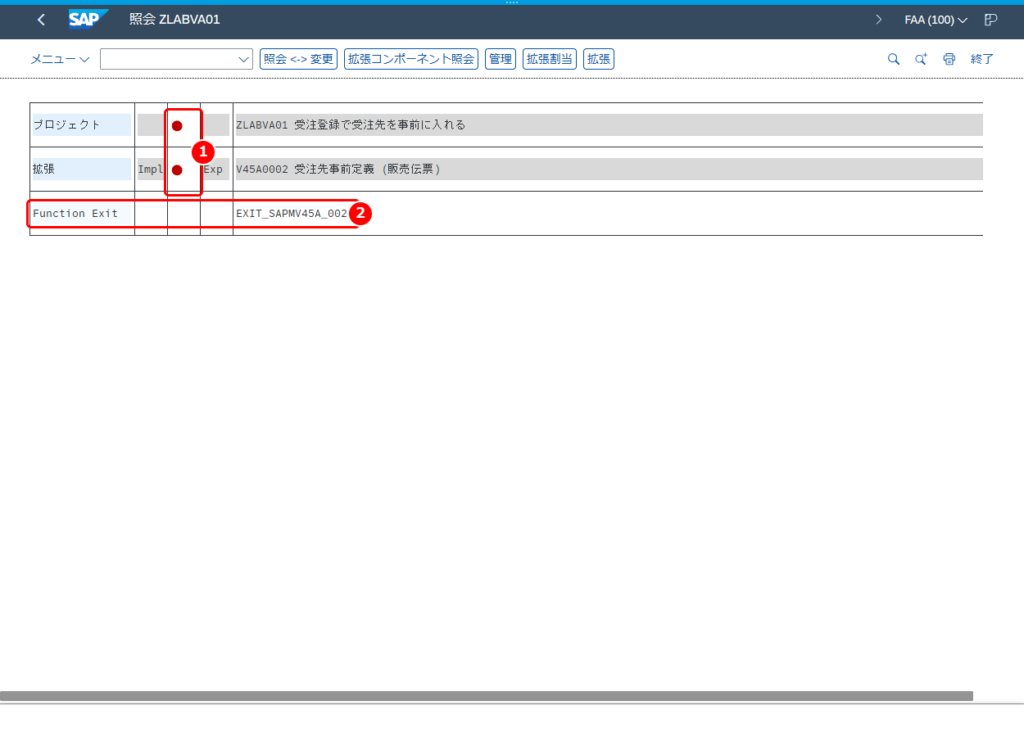The image size is (1024, 737).
Task: Click the 拡張 toolbar button
Action: (x=598, y=59)
